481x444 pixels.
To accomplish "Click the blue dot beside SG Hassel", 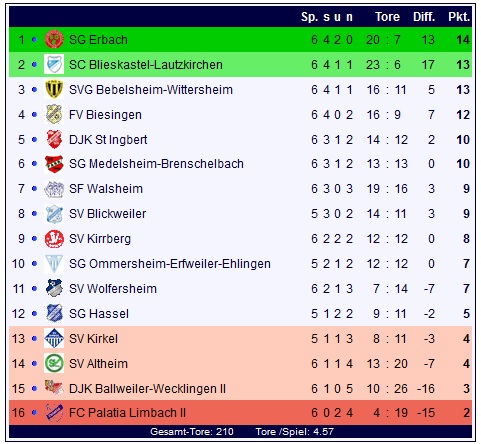I will 34,313.
